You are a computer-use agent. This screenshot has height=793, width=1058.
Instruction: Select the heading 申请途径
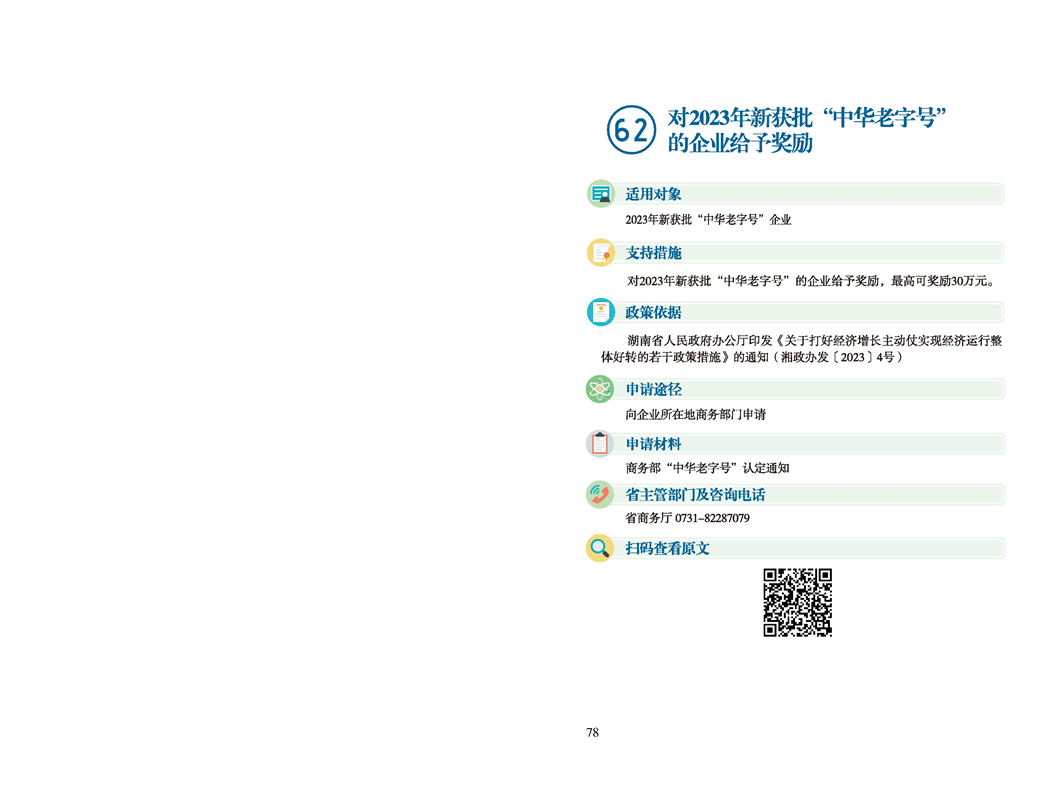(x=653, y=389)
